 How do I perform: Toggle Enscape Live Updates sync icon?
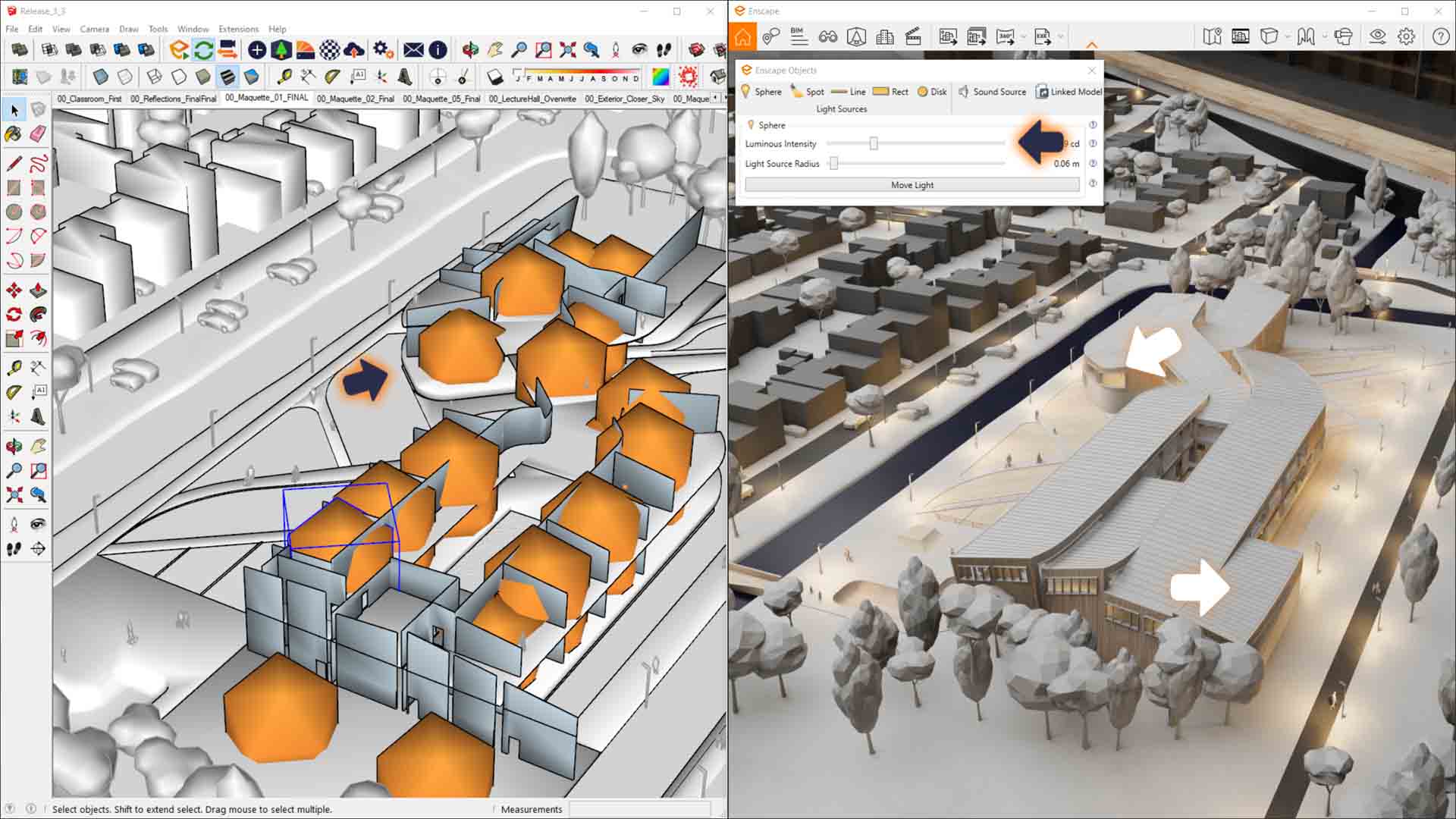[x=203, y=50]
